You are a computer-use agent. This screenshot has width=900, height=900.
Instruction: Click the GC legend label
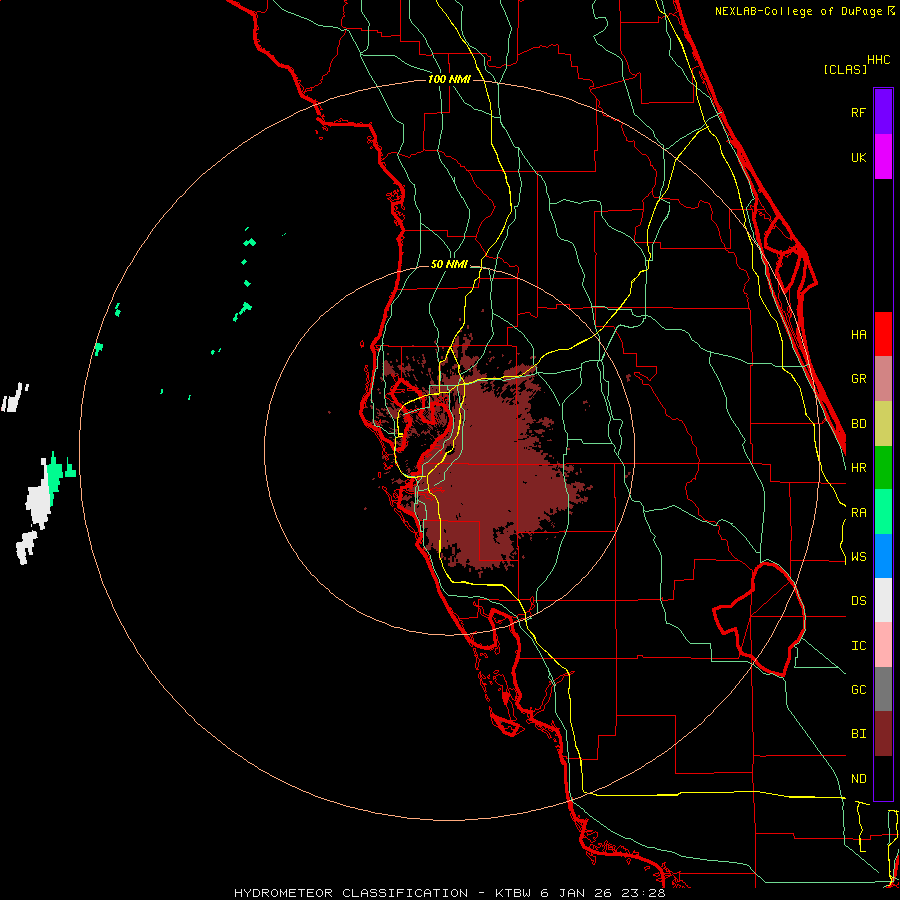click(858, 689)
